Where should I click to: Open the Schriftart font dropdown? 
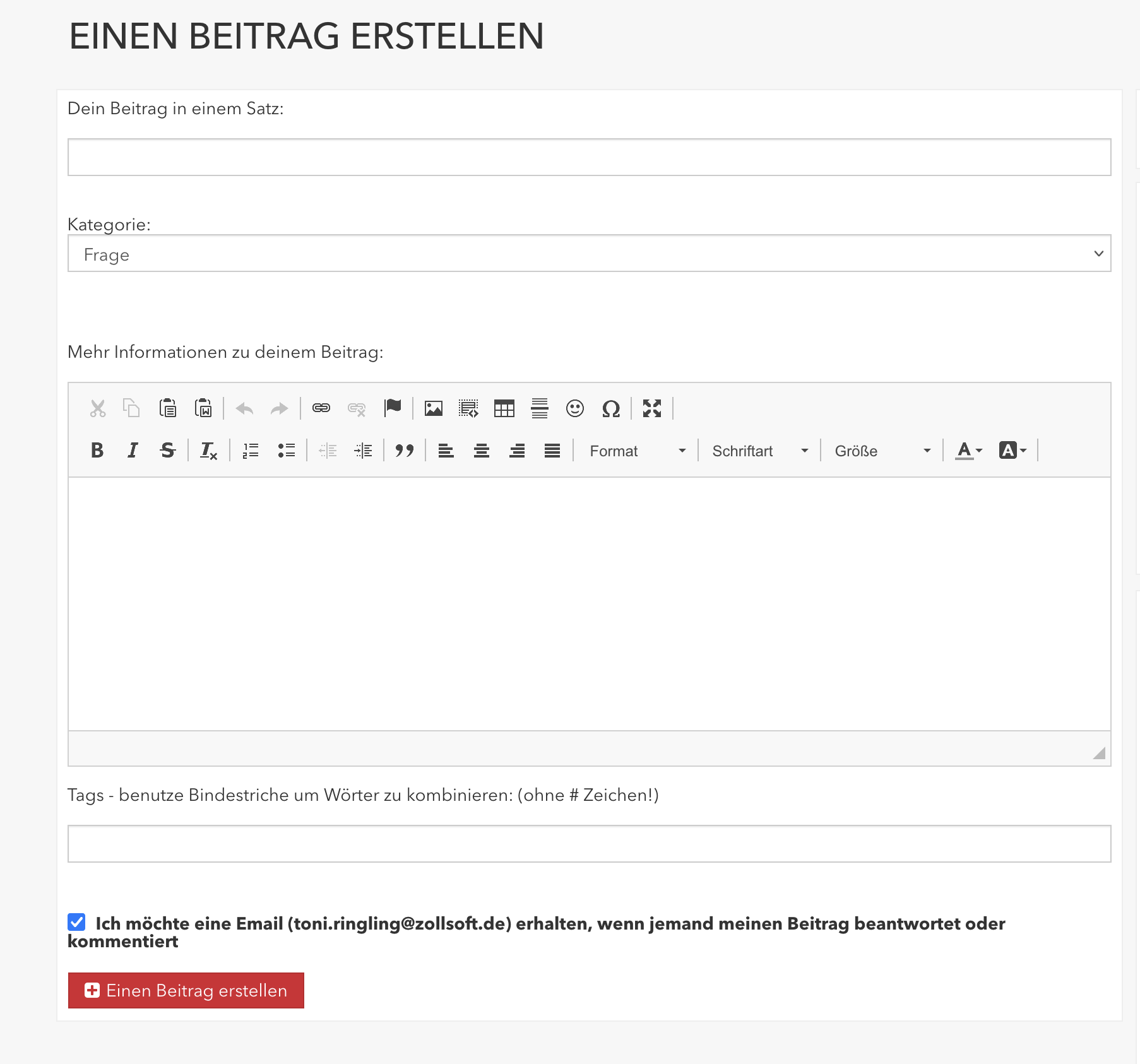click(x=760, y=451)
